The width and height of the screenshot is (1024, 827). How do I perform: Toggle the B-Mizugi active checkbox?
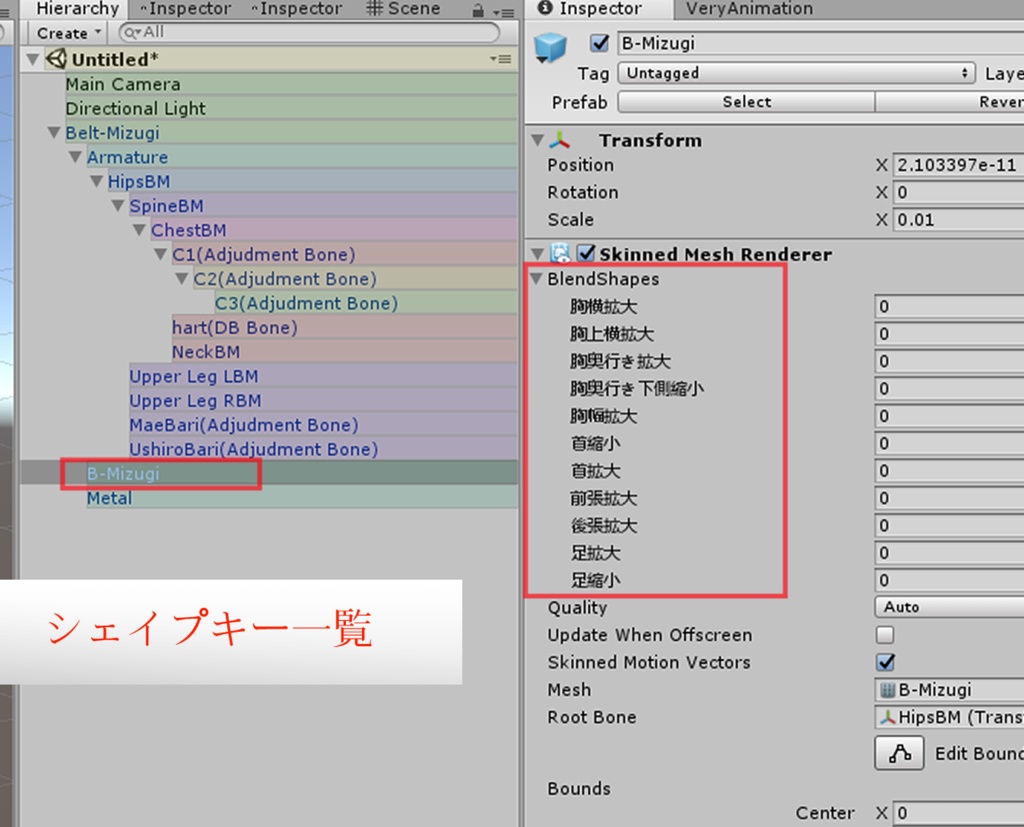point(600,43)
